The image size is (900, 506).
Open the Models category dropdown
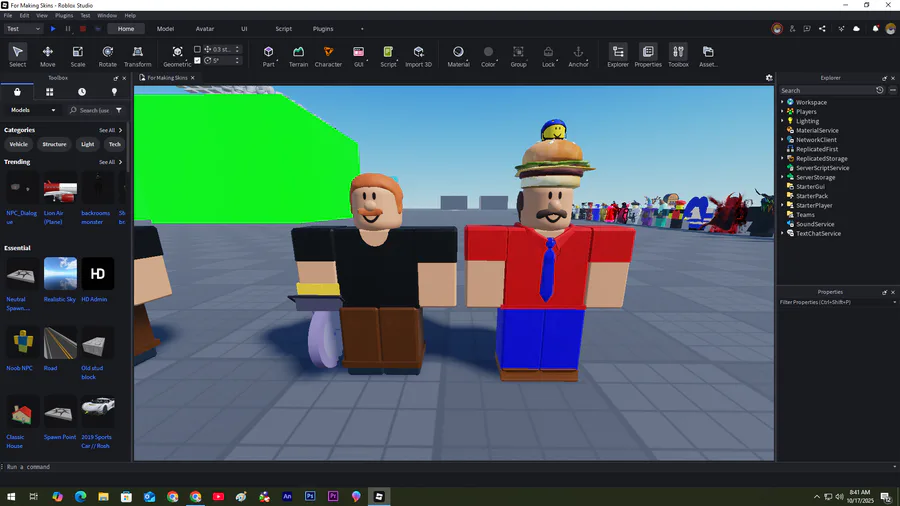(33, 110)
